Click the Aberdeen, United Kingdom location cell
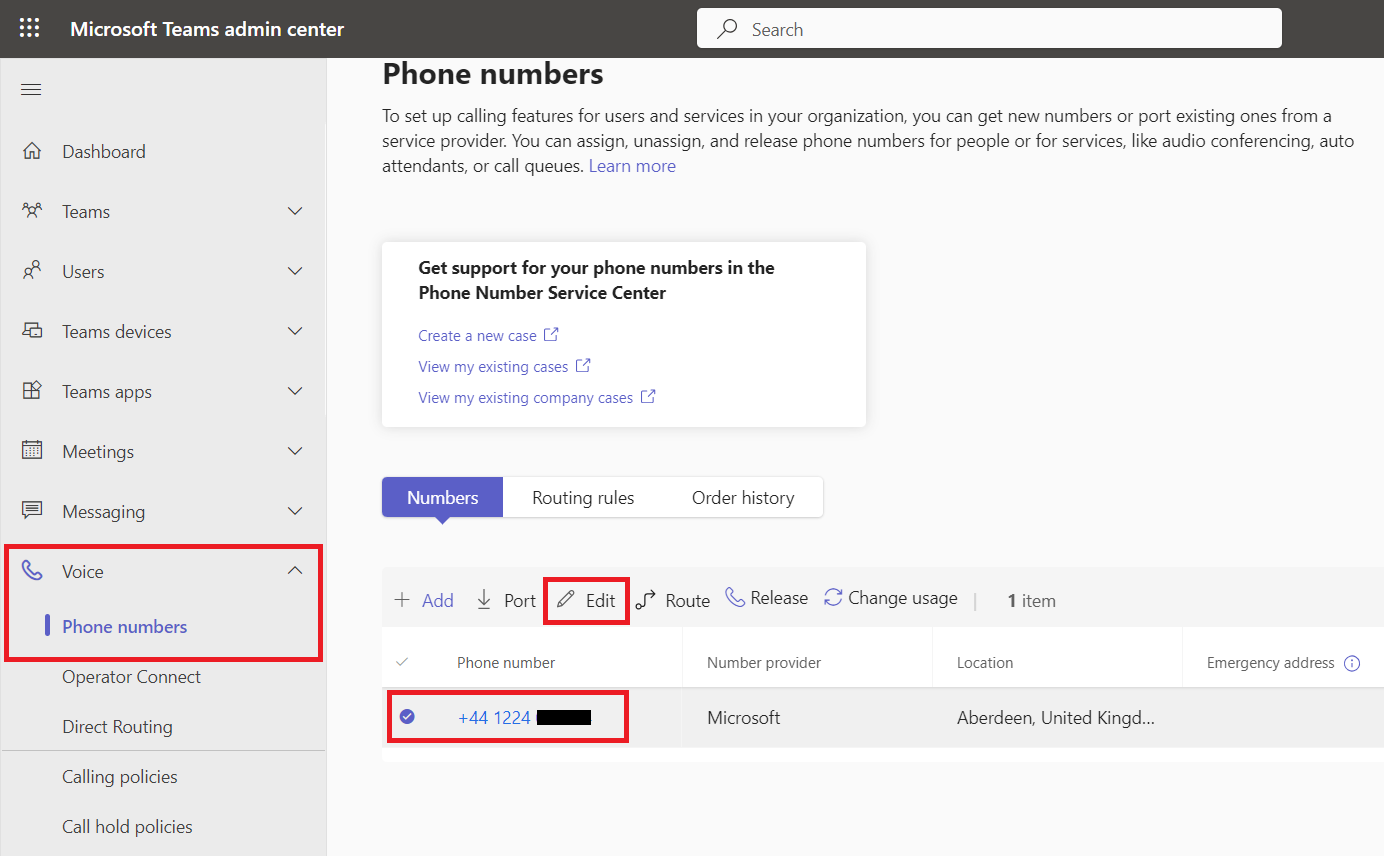This screenshot has width=1384, height=856. click(x=1056, y=717)
